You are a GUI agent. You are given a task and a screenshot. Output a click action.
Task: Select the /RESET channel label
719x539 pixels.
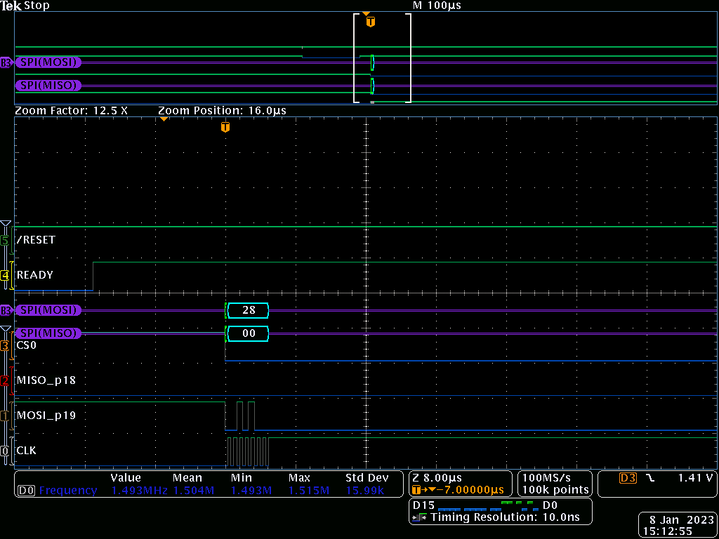[x=36, y=240]
